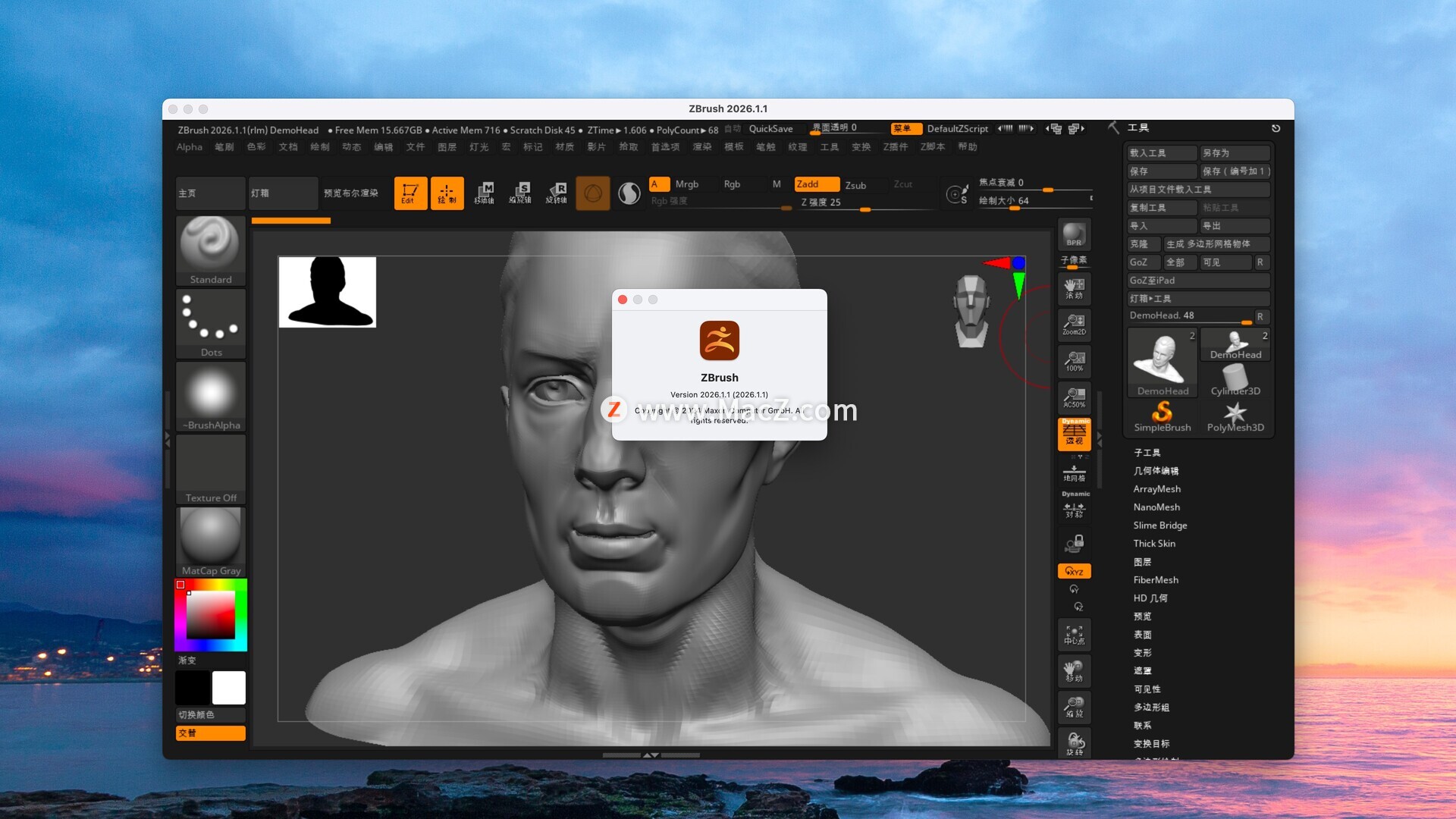Expand the 子工具 subpalette
Screen dimensions: 1456x819
pos(1147,453)
